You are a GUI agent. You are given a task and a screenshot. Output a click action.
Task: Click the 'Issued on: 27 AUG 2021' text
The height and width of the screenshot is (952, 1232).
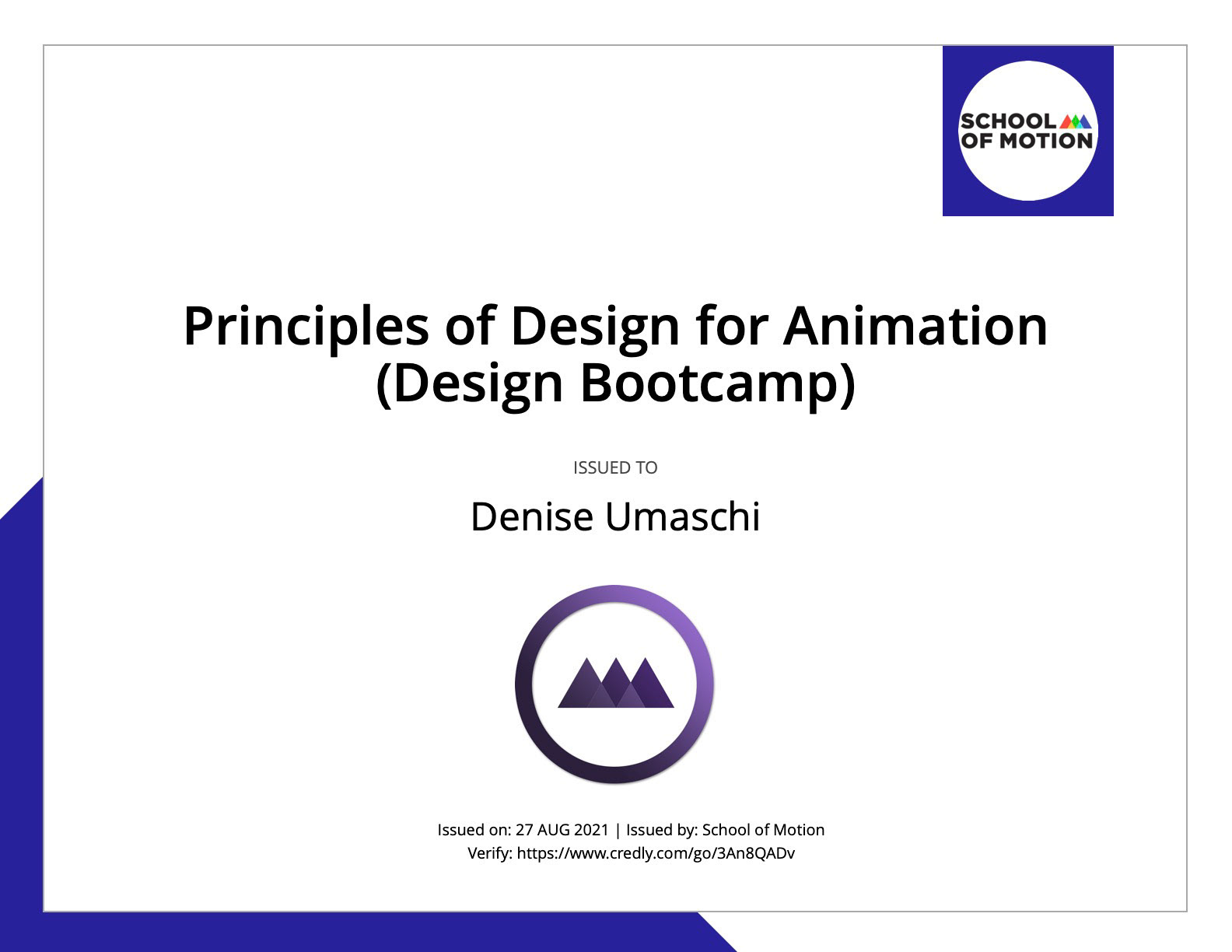pos(523,830)
